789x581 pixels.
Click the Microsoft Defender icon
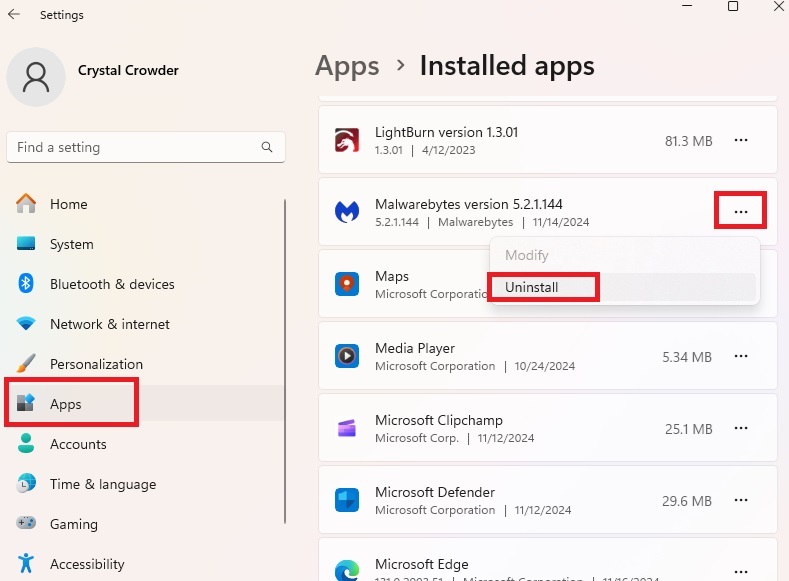[347, 500]
